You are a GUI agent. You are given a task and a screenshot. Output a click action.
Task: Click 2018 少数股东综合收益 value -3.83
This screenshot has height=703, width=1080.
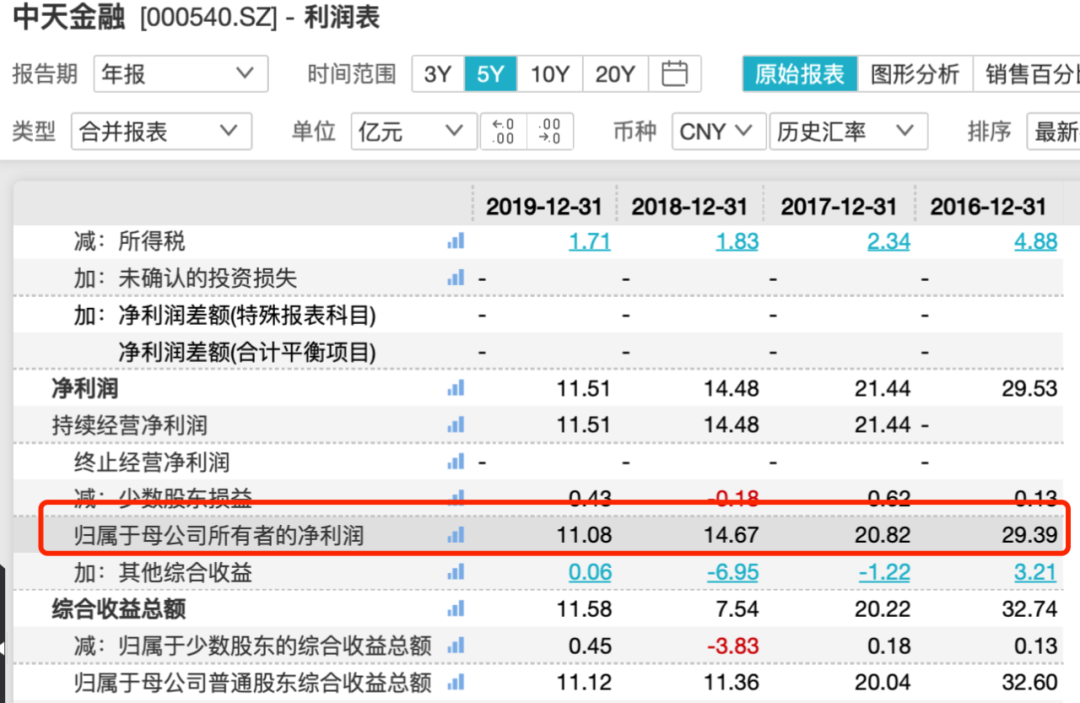tap(733, 646)
